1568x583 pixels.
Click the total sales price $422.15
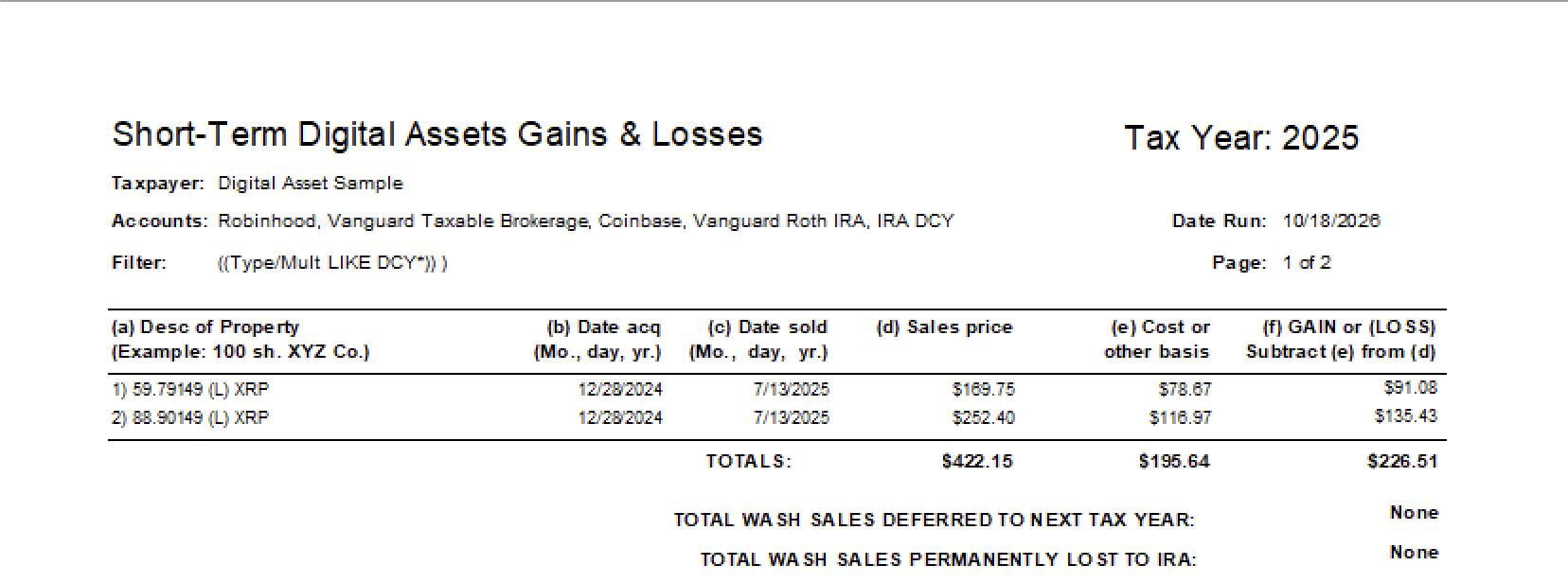[x=977, y=462]
